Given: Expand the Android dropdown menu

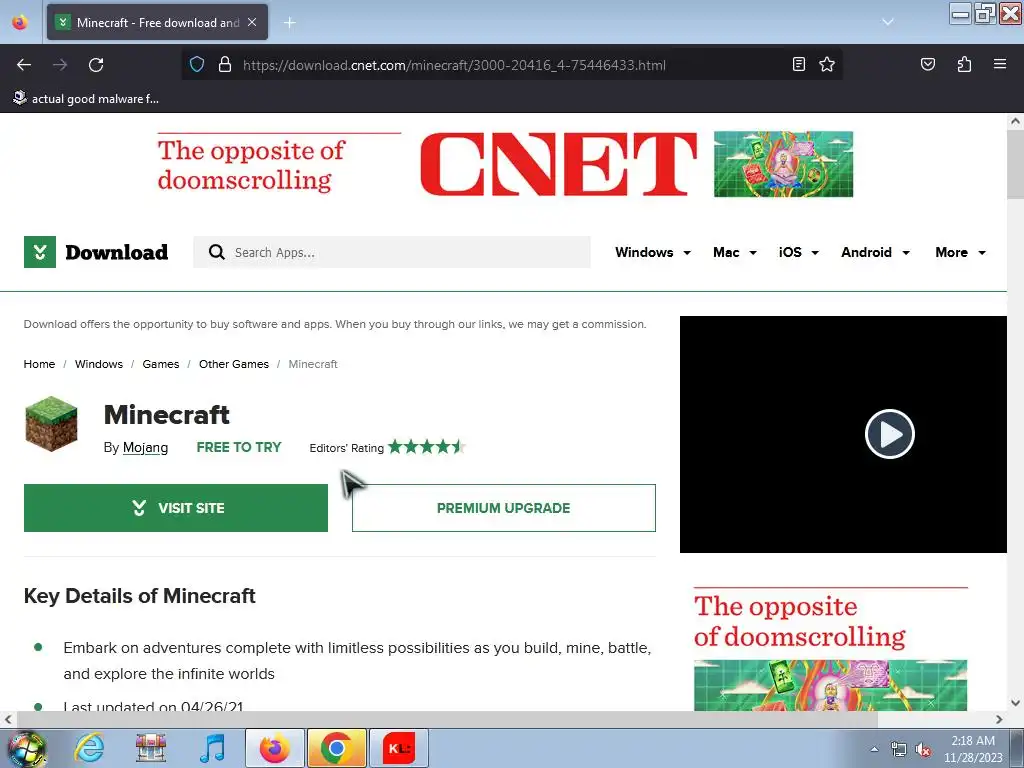Looking at the screenshot, I should [875, 252].
